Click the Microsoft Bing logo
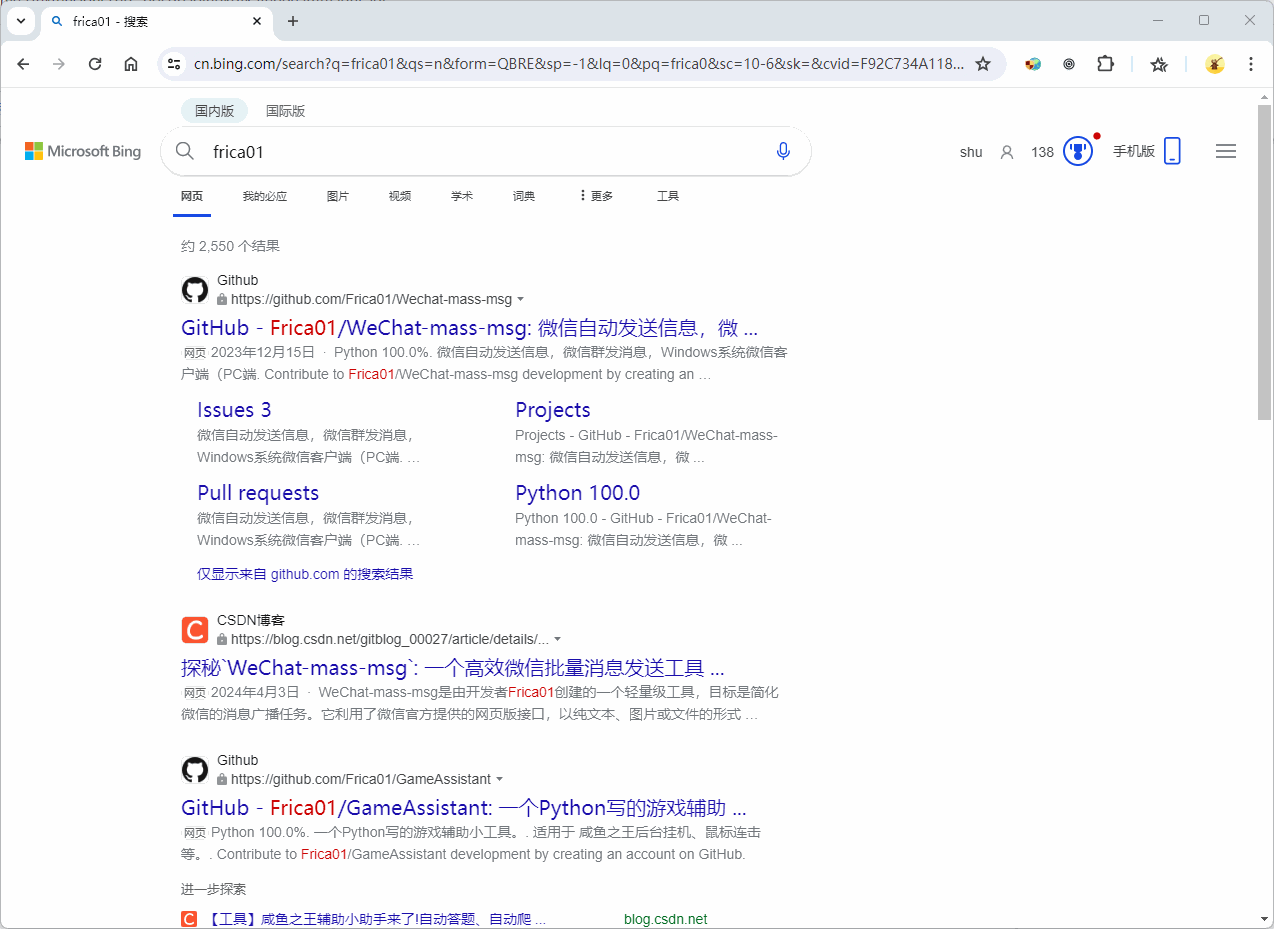Viewport: 1274px width, 929px height. point(83,151)
